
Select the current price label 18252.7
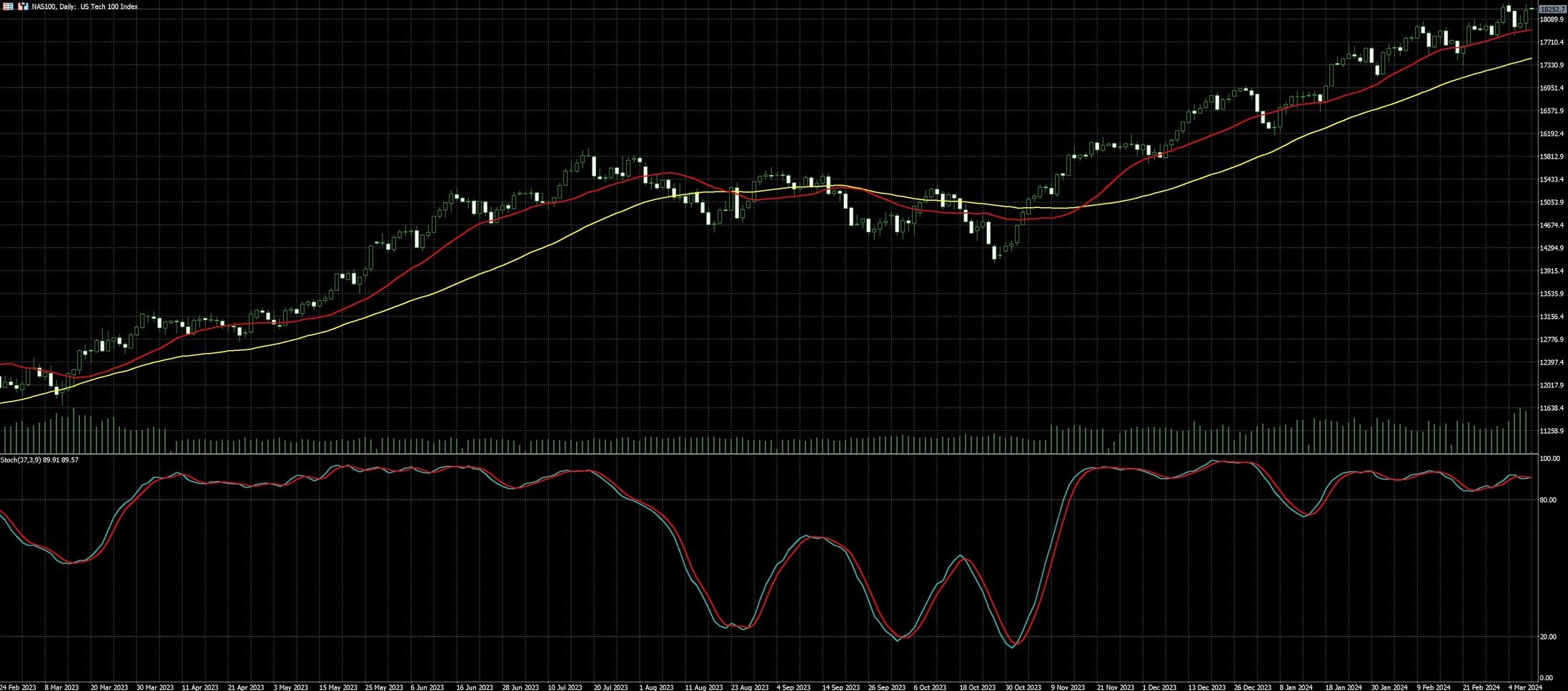[1551, 9]
